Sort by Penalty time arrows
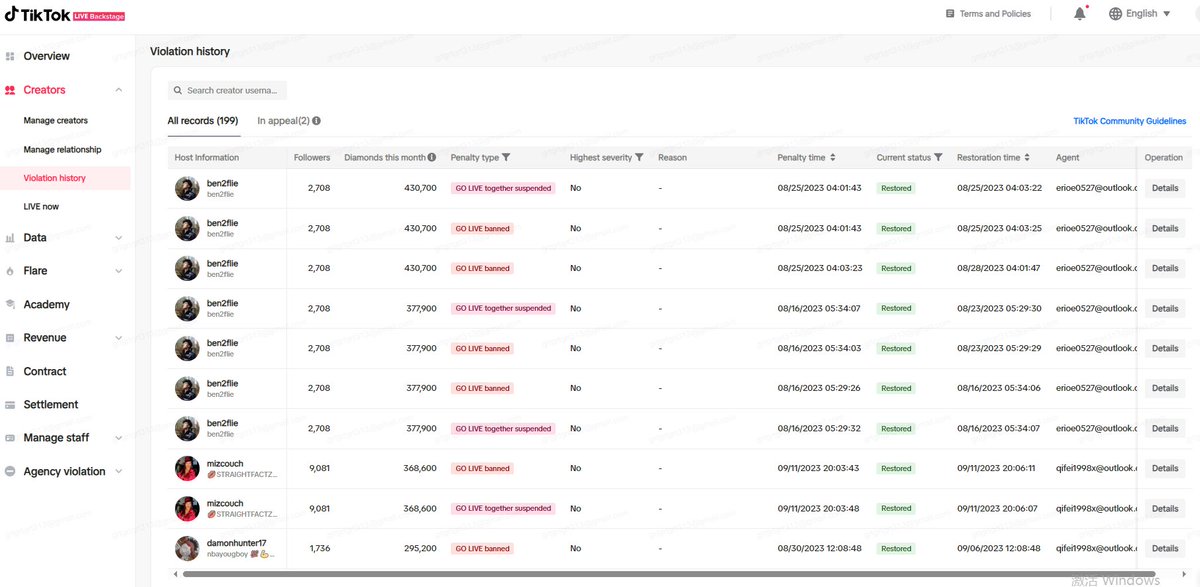The image size is (1200, 587). (833, 158)
